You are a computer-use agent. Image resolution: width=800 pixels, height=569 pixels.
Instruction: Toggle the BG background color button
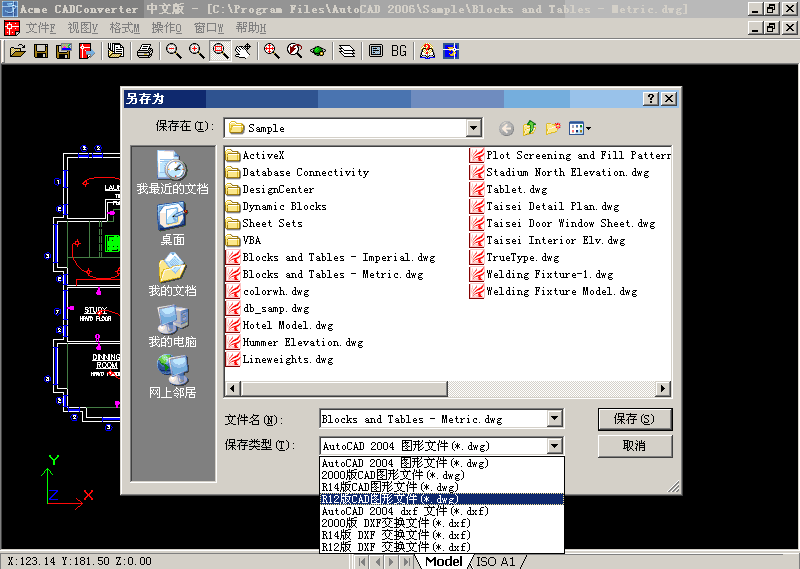(399, 52)
